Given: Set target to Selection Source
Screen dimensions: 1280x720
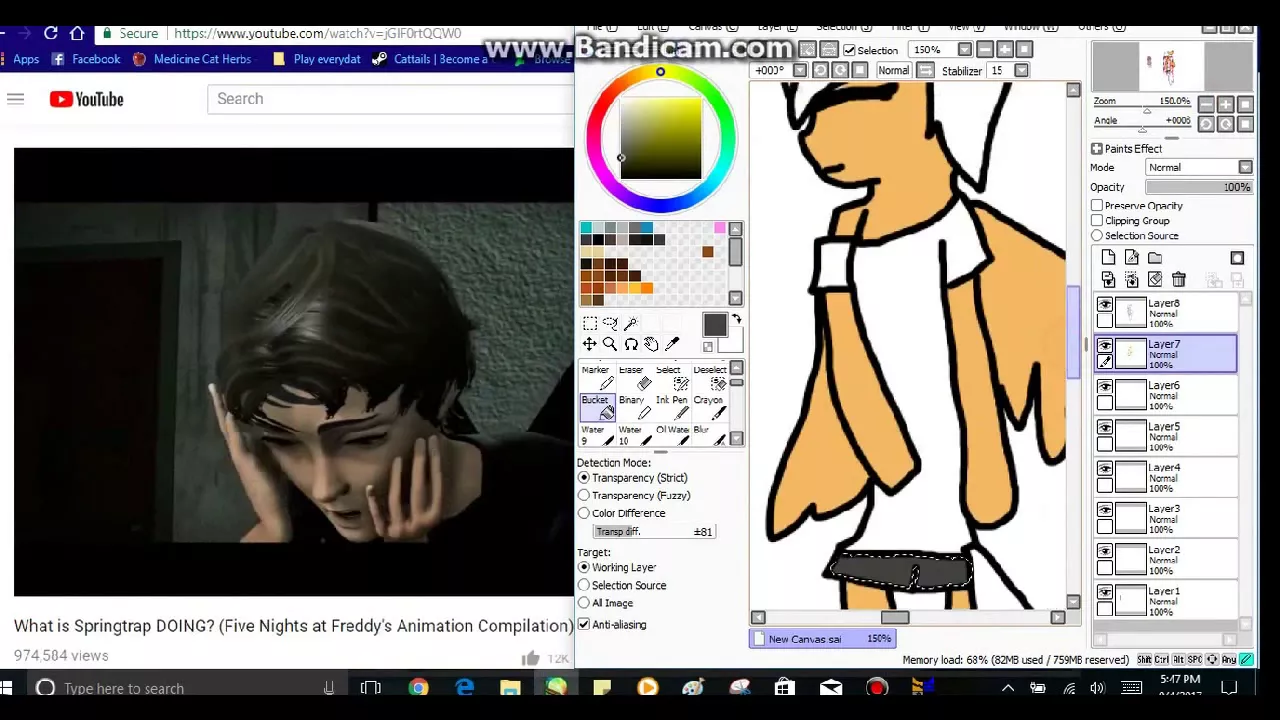Looking at the screenshot, I should [x=584, y=586].
